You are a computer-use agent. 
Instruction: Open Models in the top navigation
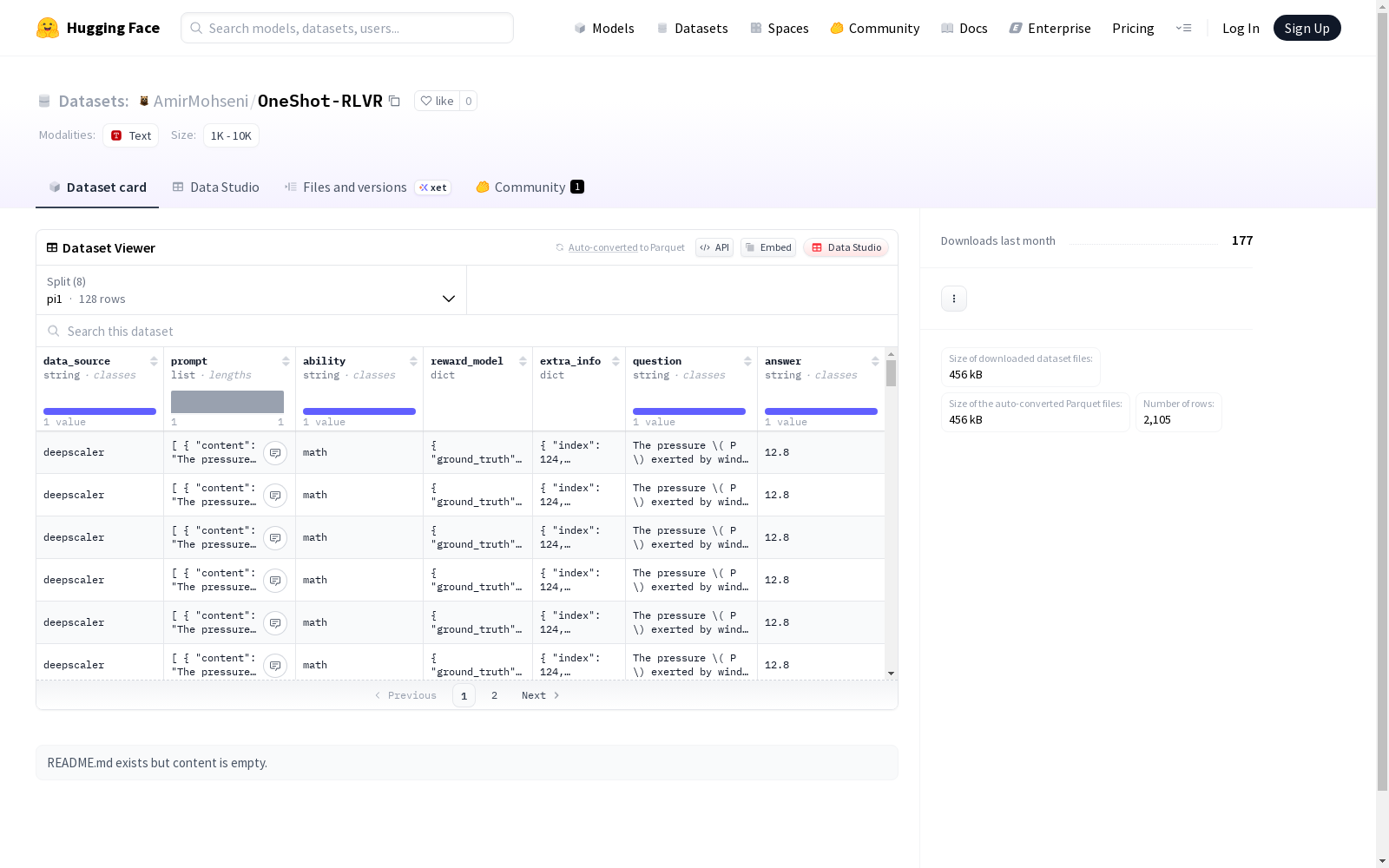(604, 28)
